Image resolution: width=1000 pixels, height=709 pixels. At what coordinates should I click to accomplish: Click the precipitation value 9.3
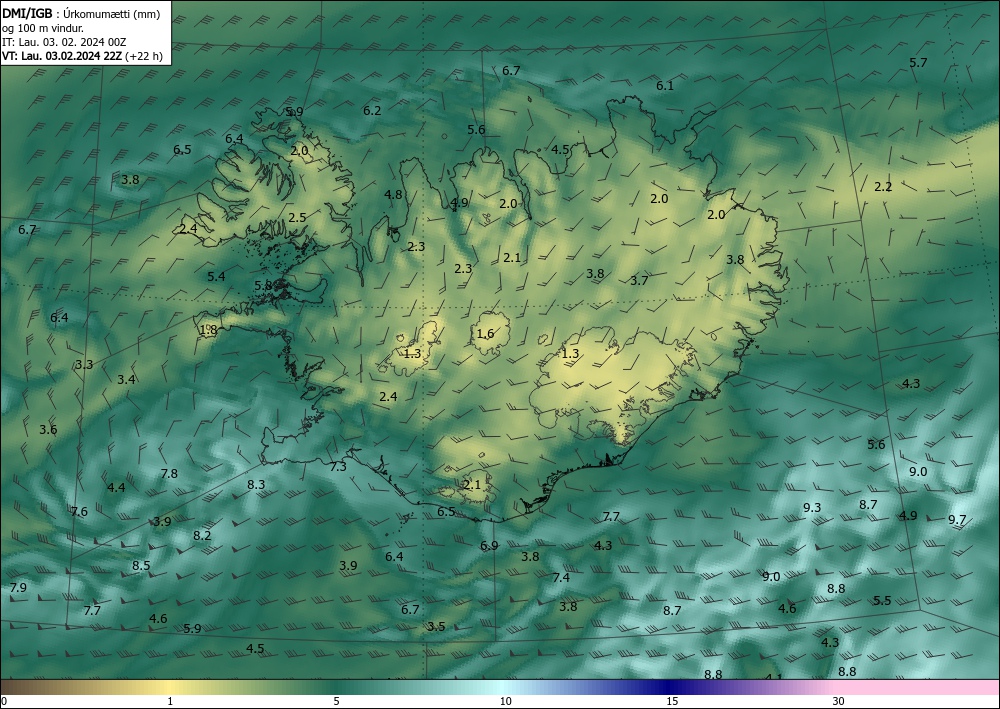(812, 508)
